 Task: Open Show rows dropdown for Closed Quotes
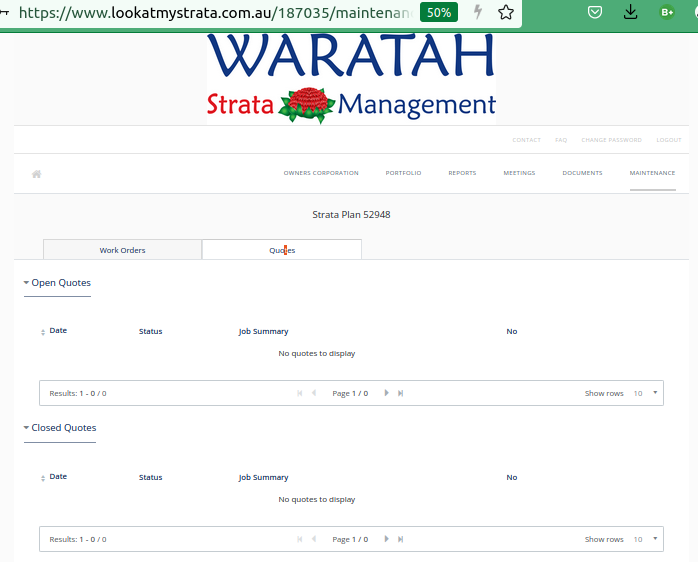(645, 539)
